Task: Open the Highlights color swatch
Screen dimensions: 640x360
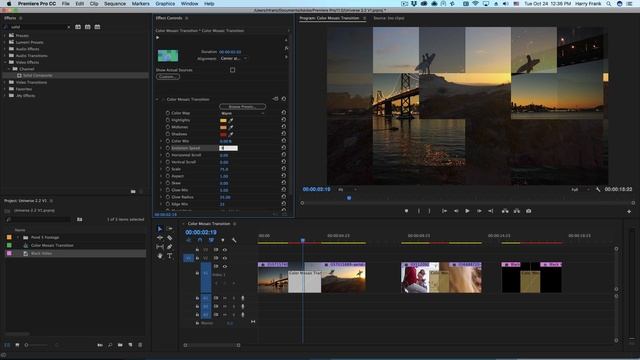Action: [x=223, y=120]
